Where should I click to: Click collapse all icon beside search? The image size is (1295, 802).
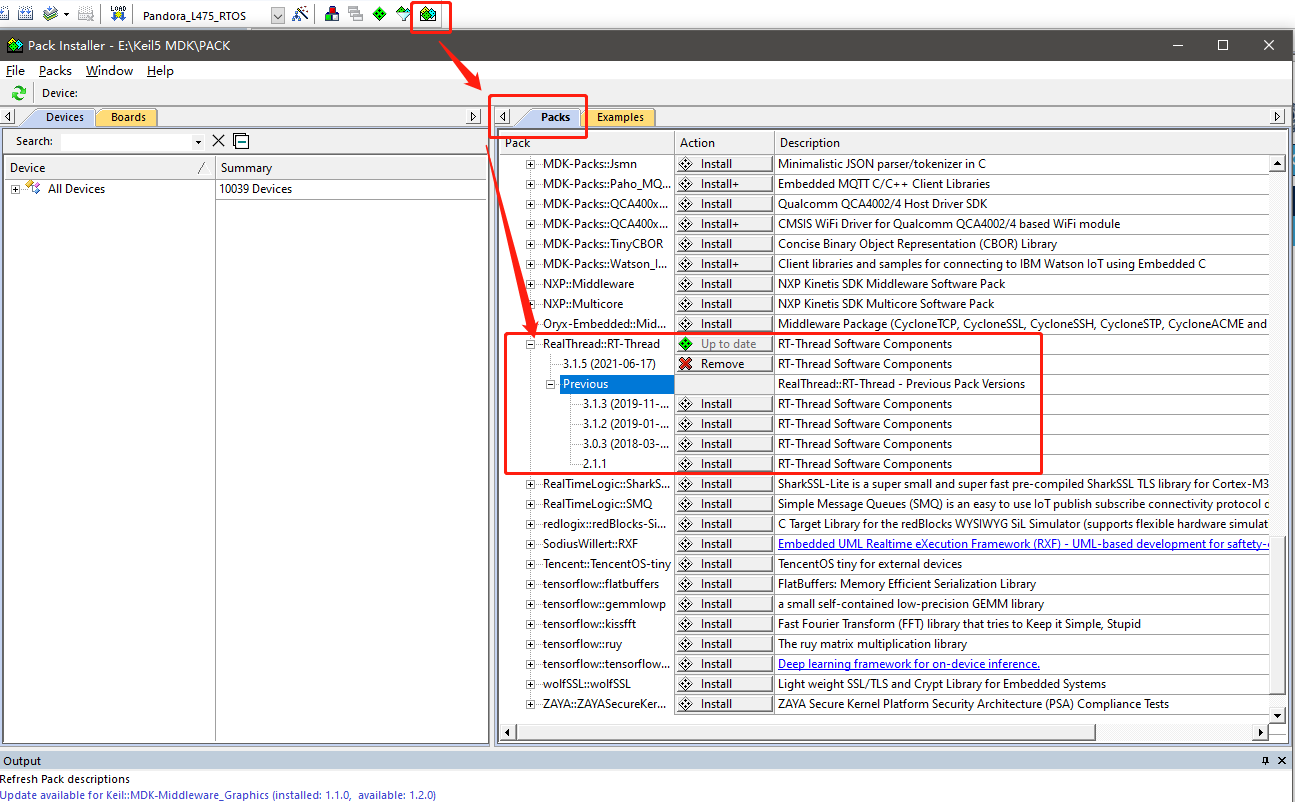coord(241,141)
